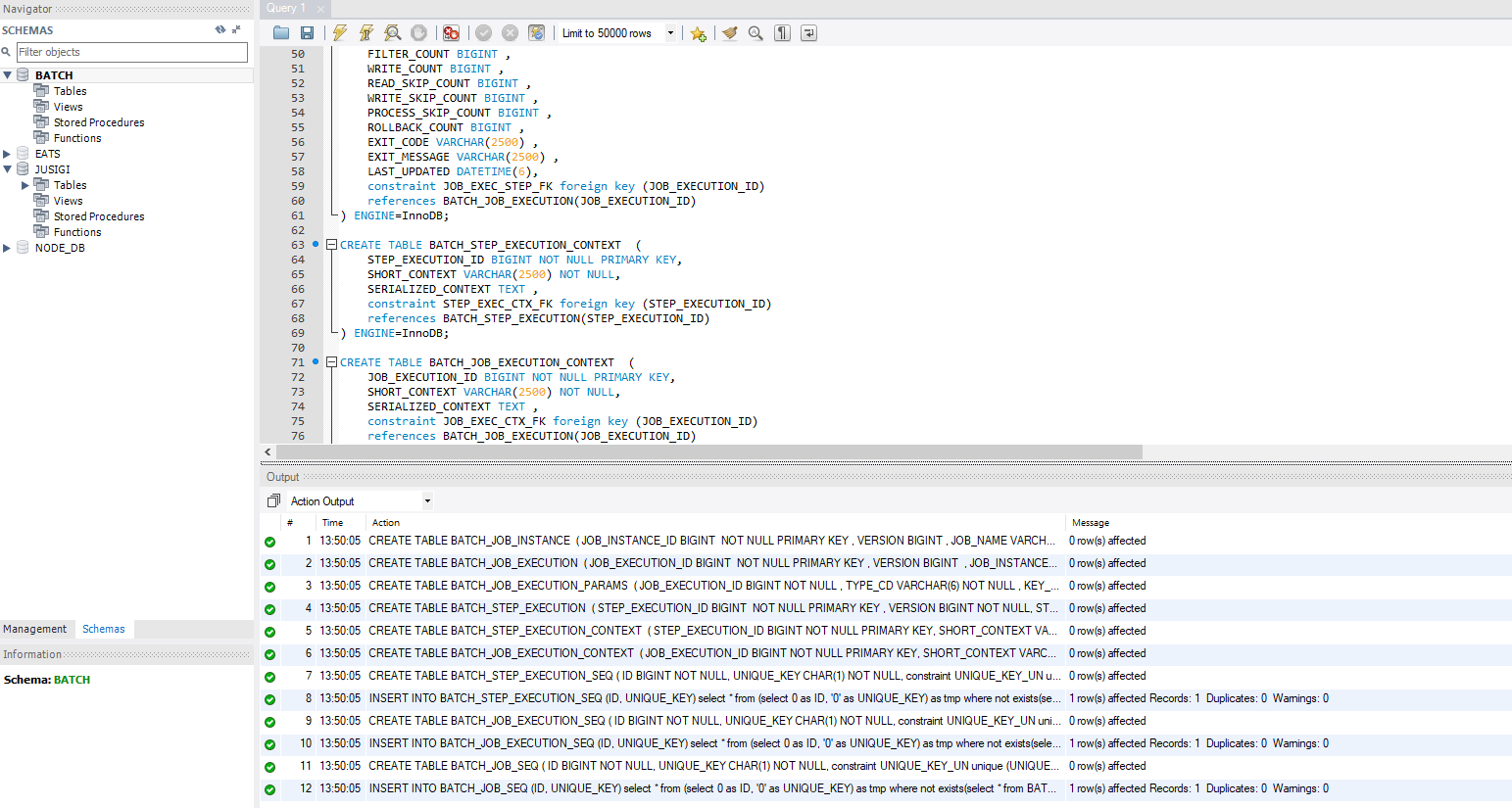This screenshot has width=1512, height=808.
Task: Select output row 4 CREATE TABLE BATCH_STEP_EXECUTION
Action: 886,608
